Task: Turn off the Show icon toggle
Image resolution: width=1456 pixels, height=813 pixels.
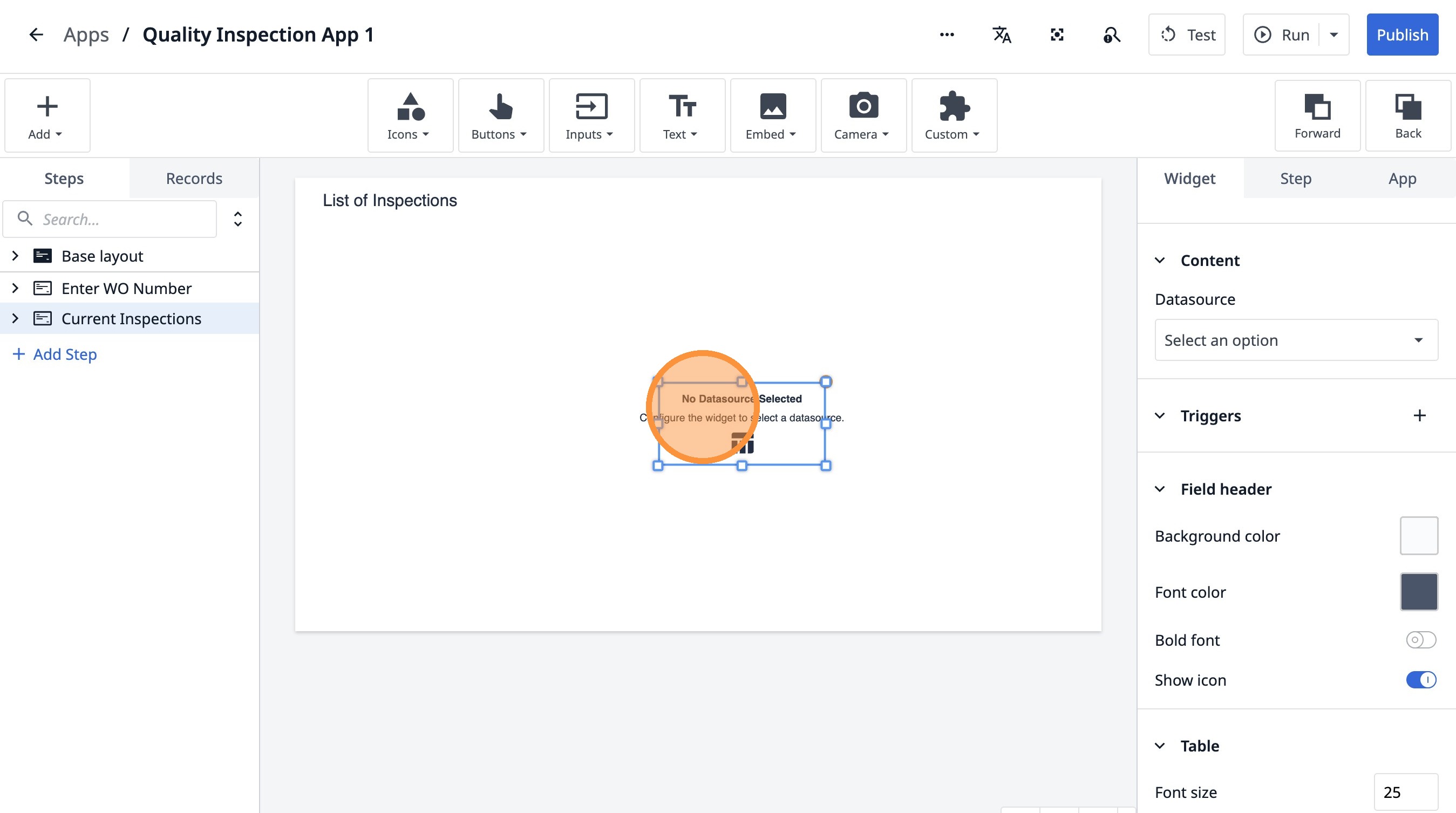Action: coord(1420,680)
